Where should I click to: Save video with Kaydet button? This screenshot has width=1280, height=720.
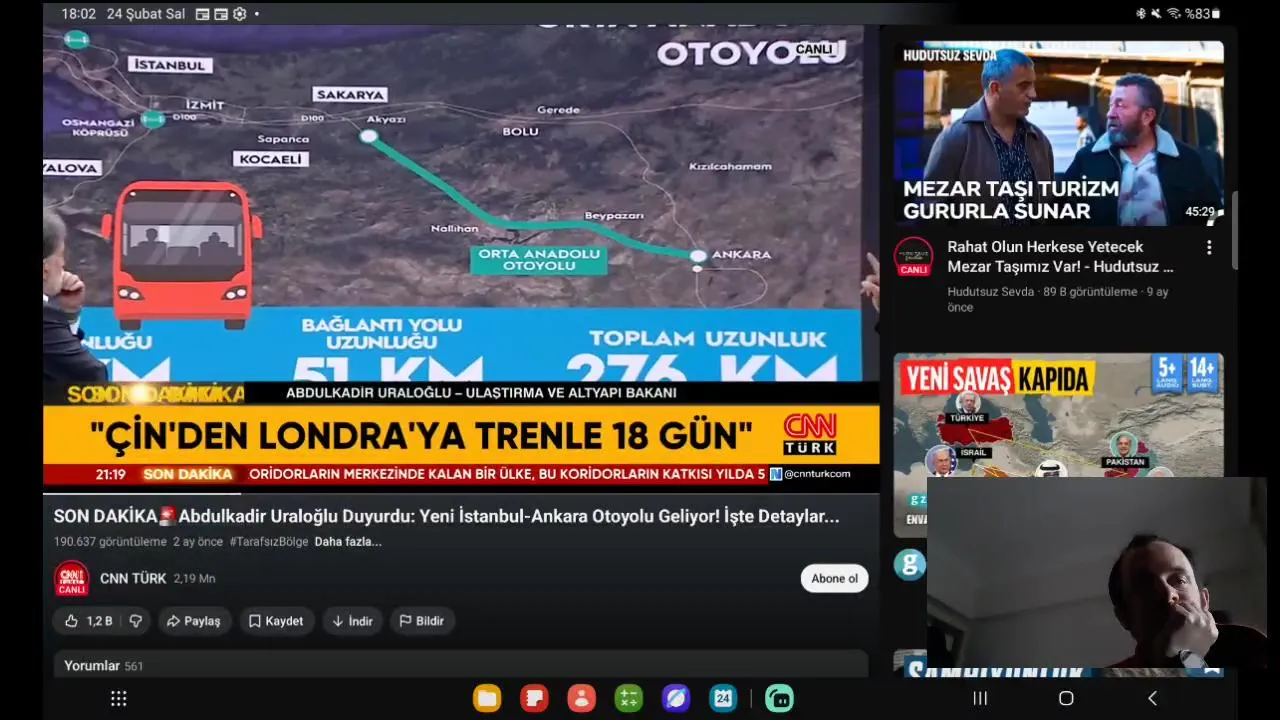pyautogui.click(x=276, y=621)
